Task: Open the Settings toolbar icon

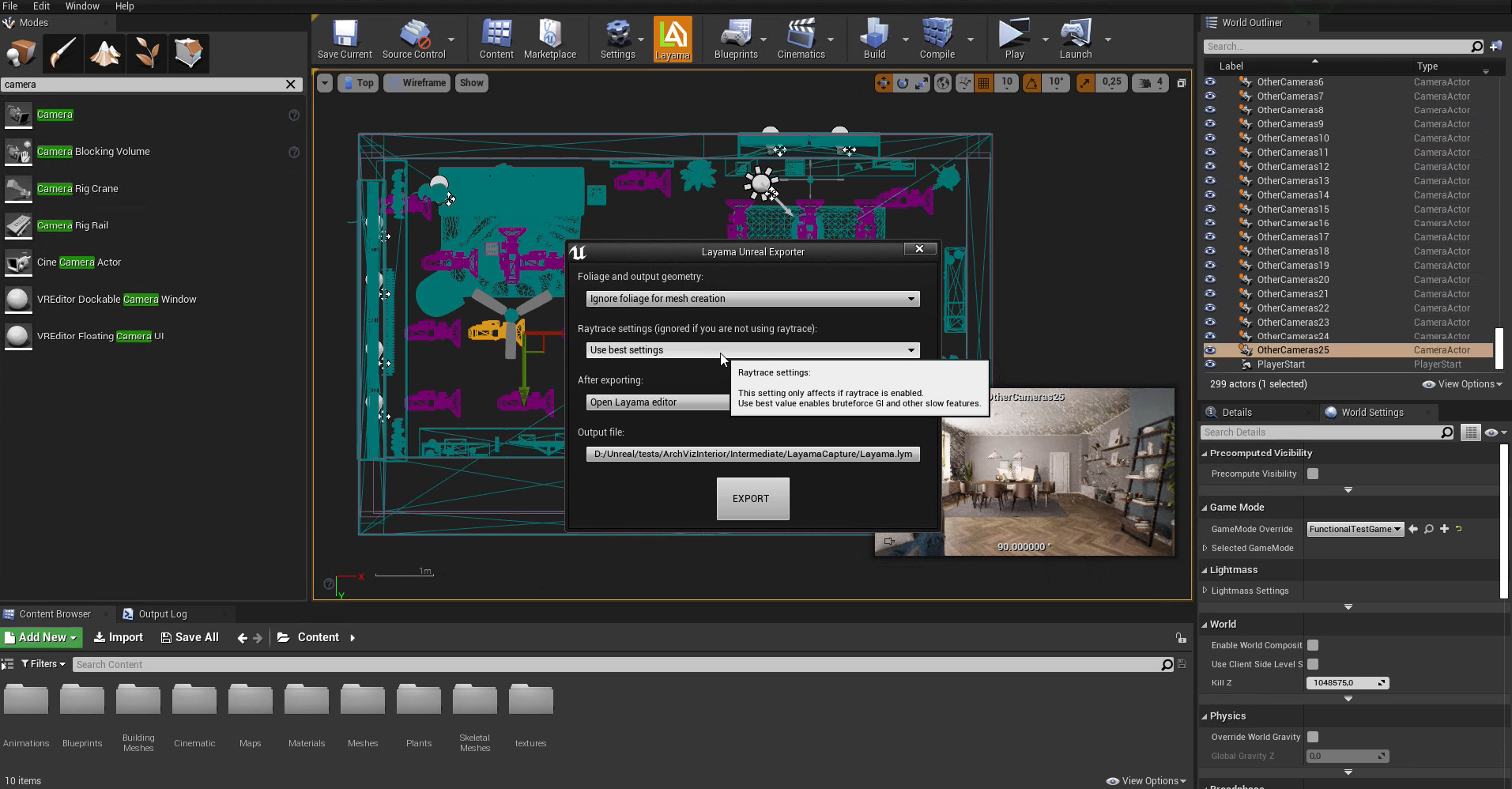Action: [x=617, y=39]
